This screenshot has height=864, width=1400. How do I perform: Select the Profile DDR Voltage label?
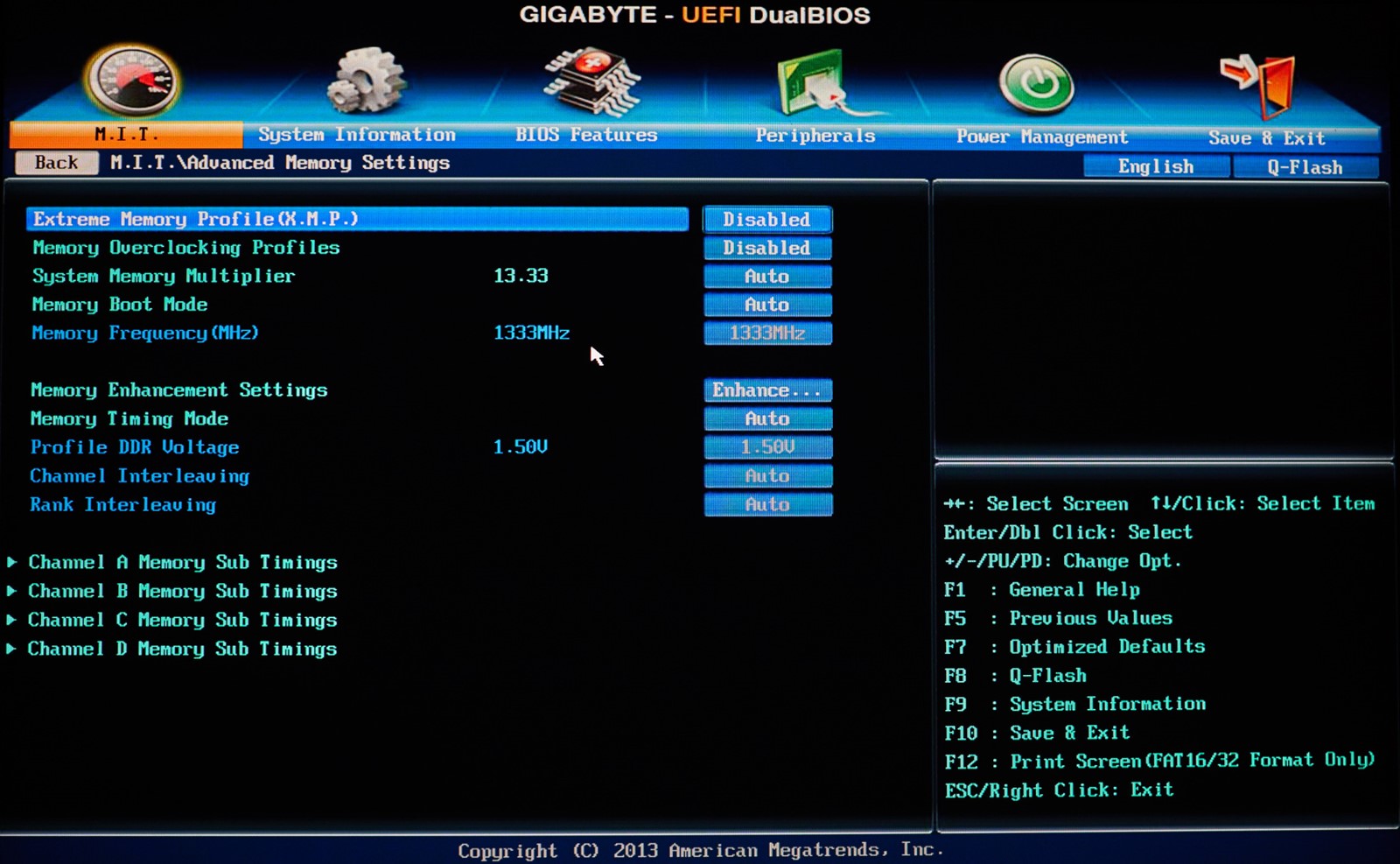[x=135, y=447]
